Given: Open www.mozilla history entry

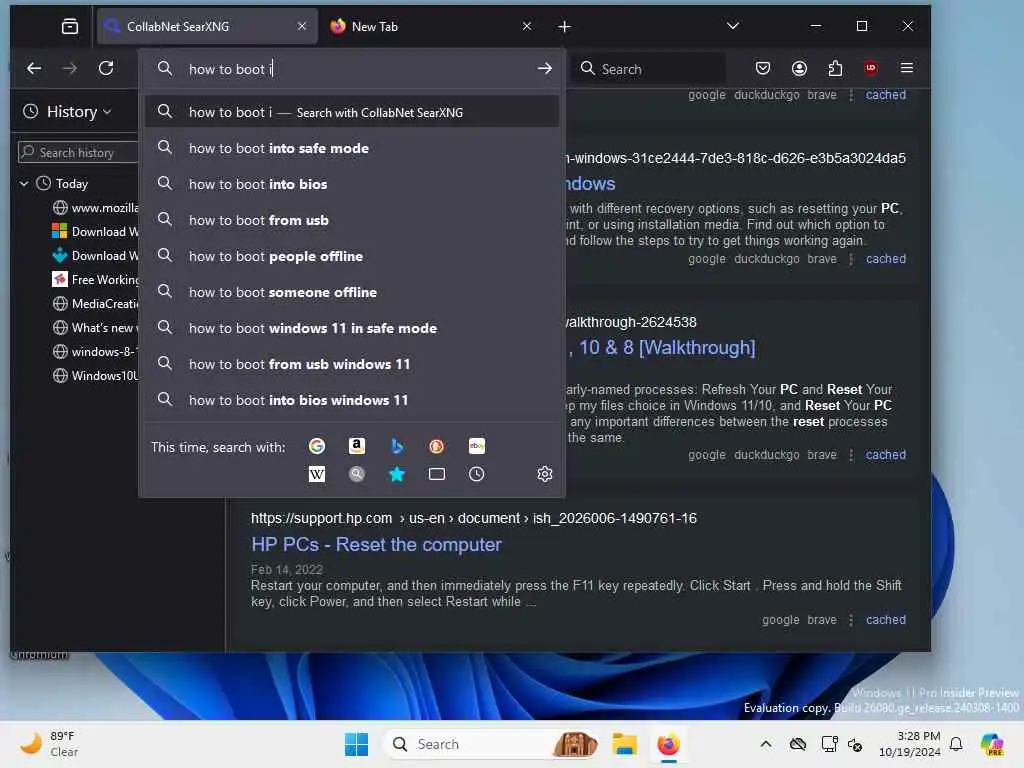Looking at the screenshot, I should coord(95,208).
